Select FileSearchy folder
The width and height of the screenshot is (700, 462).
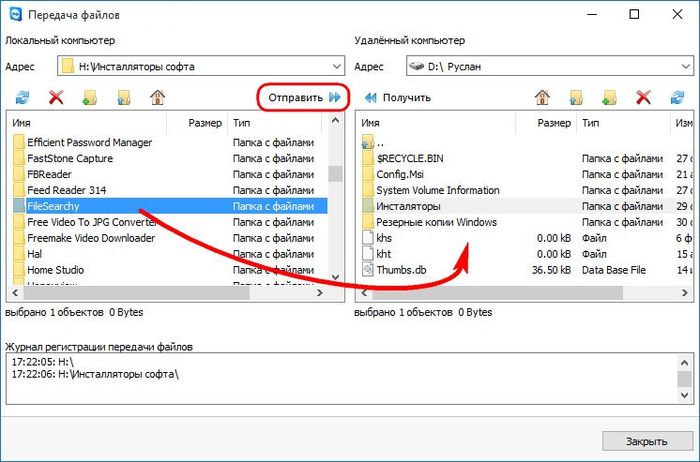pyautogui.click(x=170, y=206)
